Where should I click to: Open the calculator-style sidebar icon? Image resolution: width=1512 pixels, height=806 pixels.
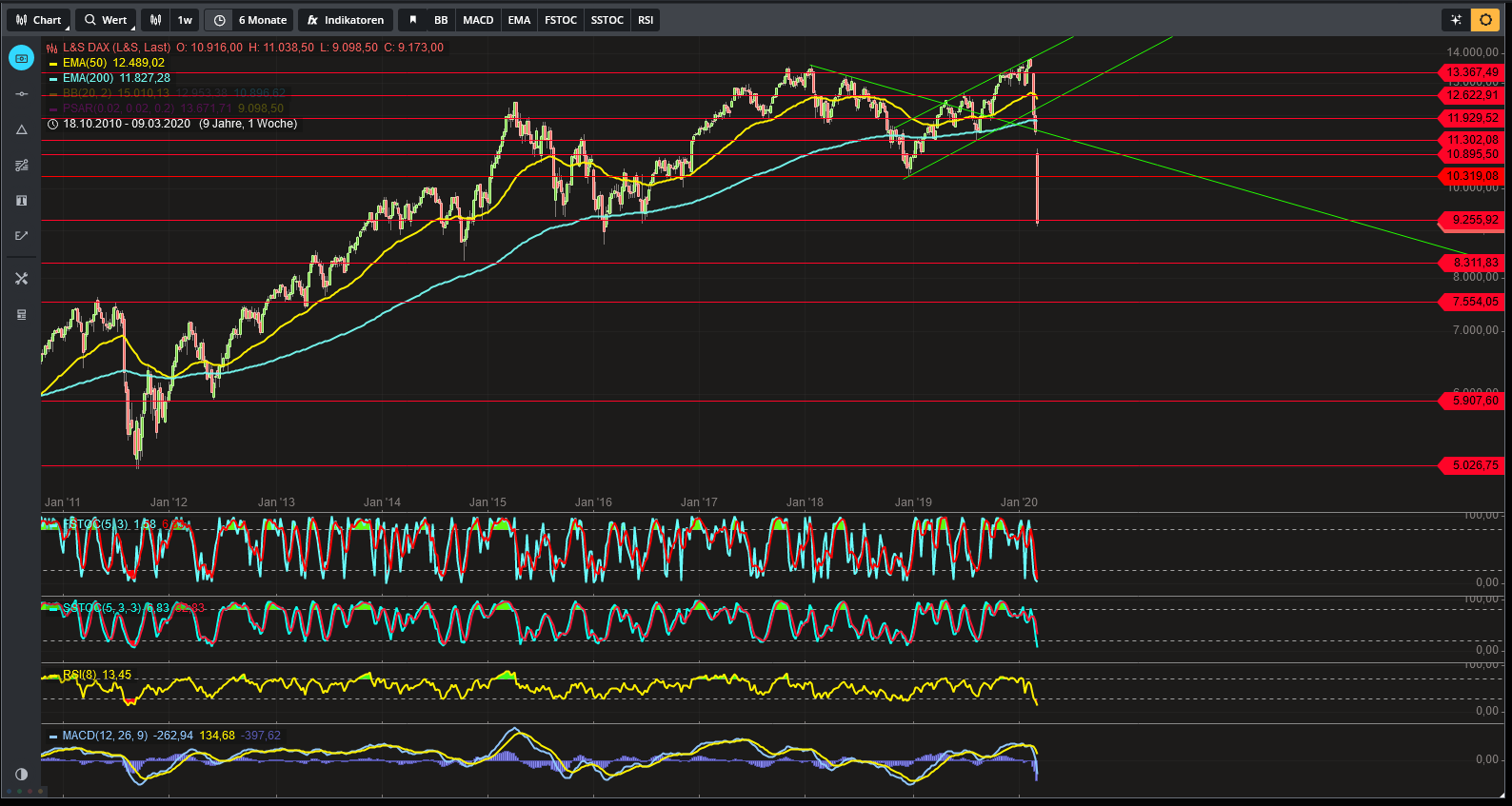click(21, 314)
